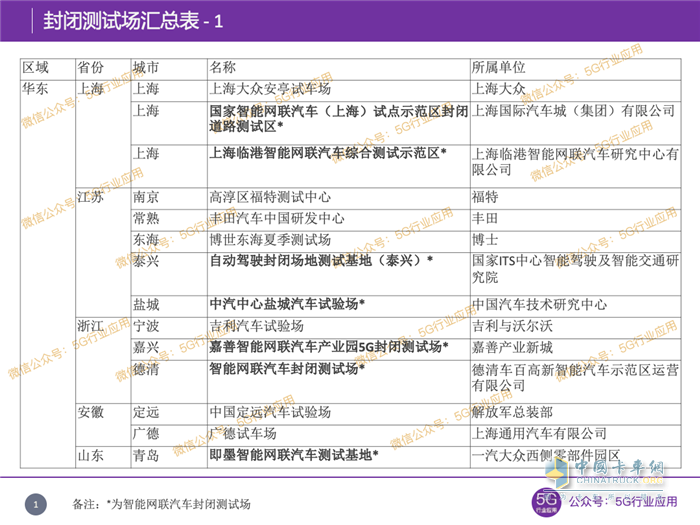Click the 宁波 city cell
Image resolution: width=700 pixels, height=525 pixels.
(x=169, y=328)
